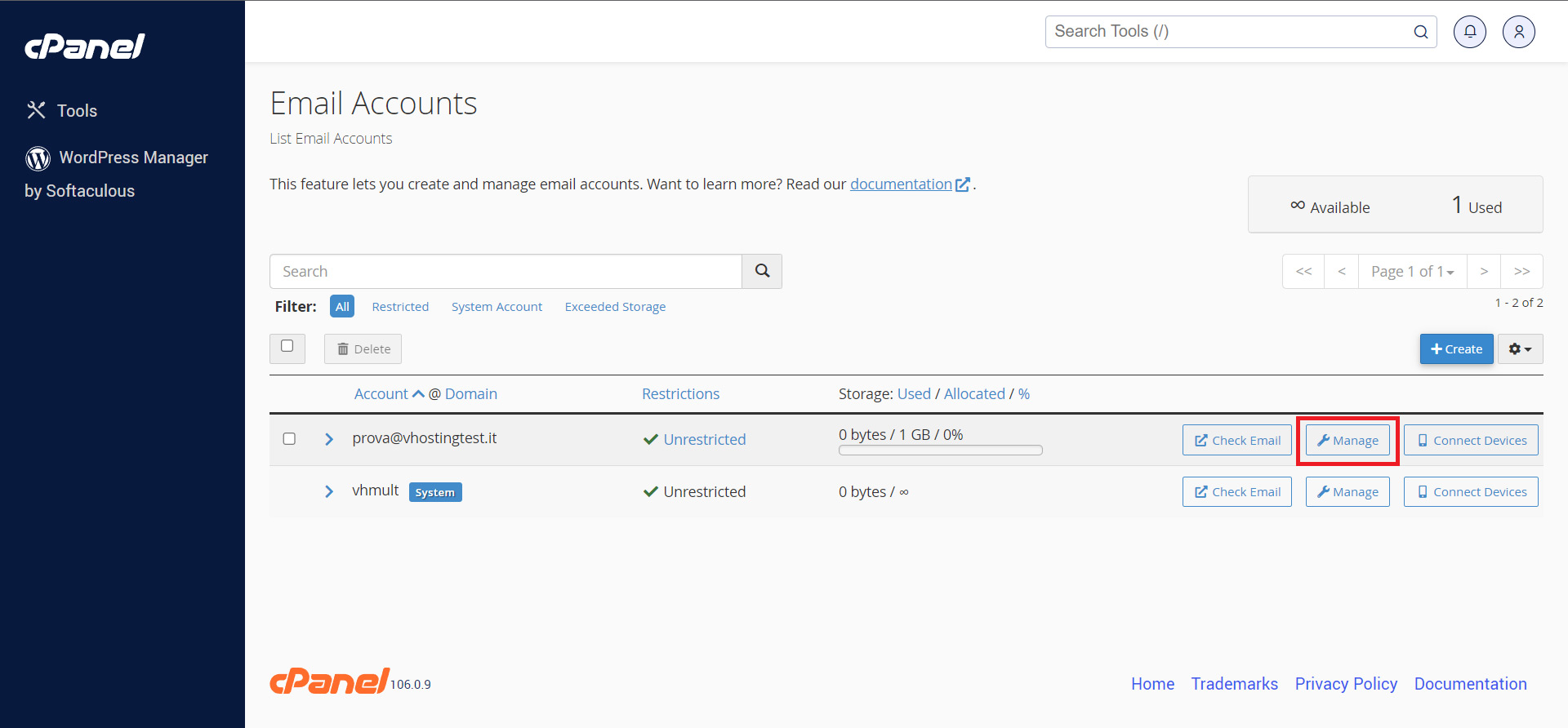The width and height of the screenshot is (1568, 728).
Task: Click the cPanel logo in sidebar
Action: click(x=85, y=47)
